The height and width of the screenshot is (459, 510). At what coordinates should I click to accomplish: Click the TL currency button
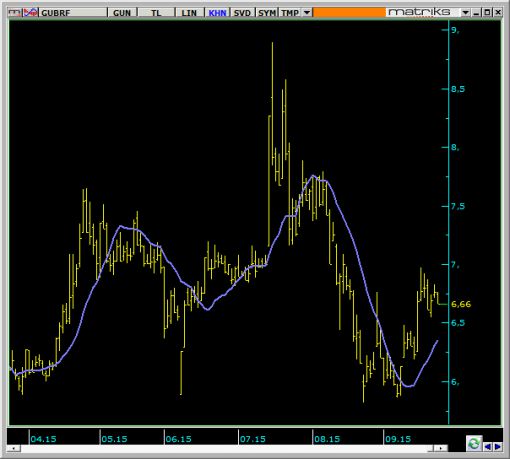point(156,13)
